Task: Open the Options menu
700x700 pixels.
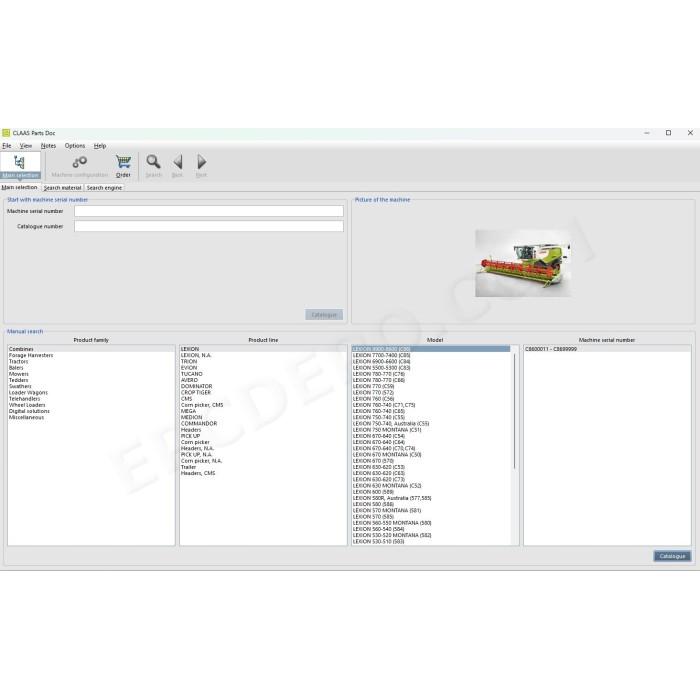Action: pos(75,146)
